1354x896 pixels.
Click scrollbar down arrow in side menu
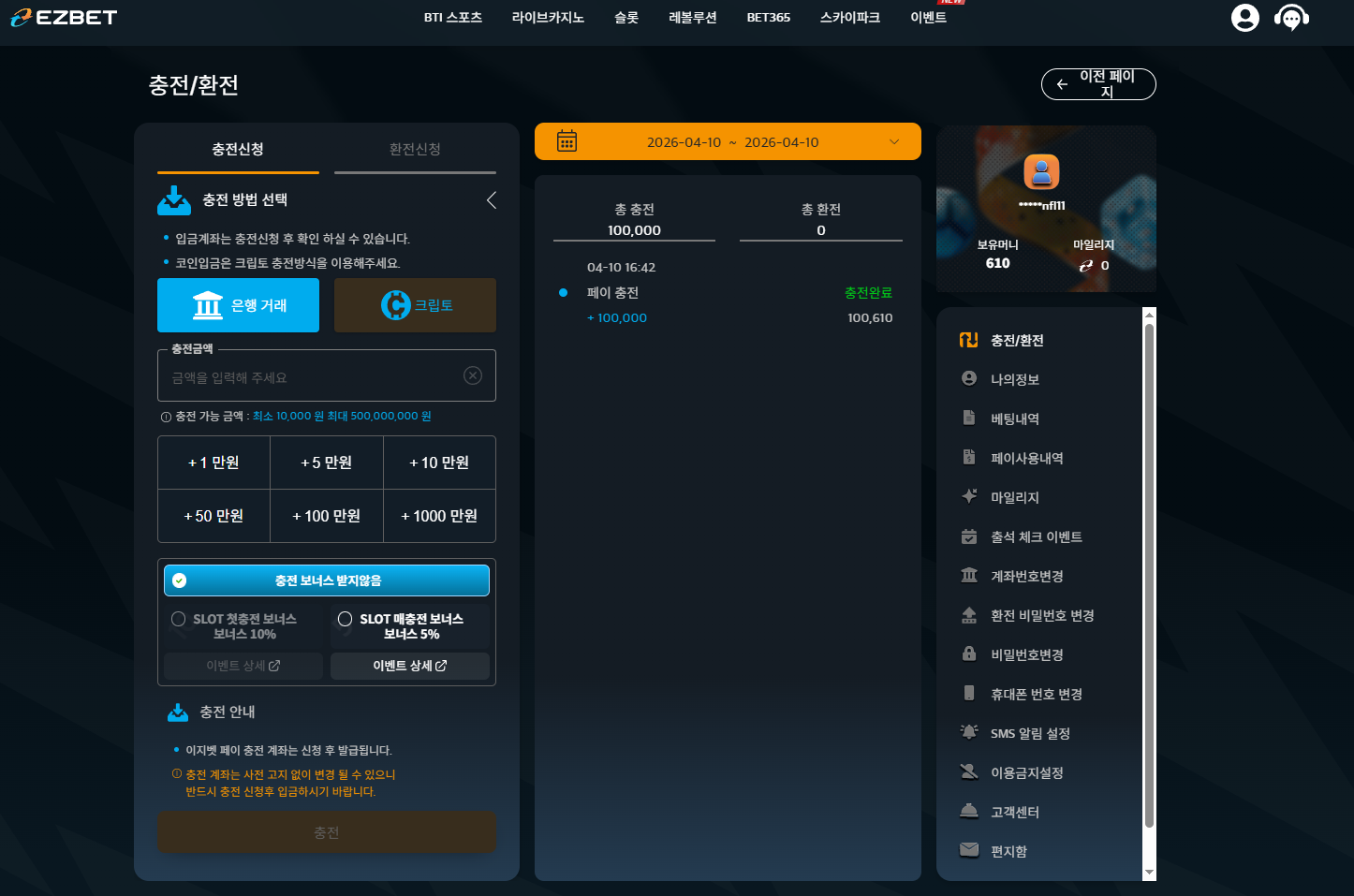coord(1149,873)
